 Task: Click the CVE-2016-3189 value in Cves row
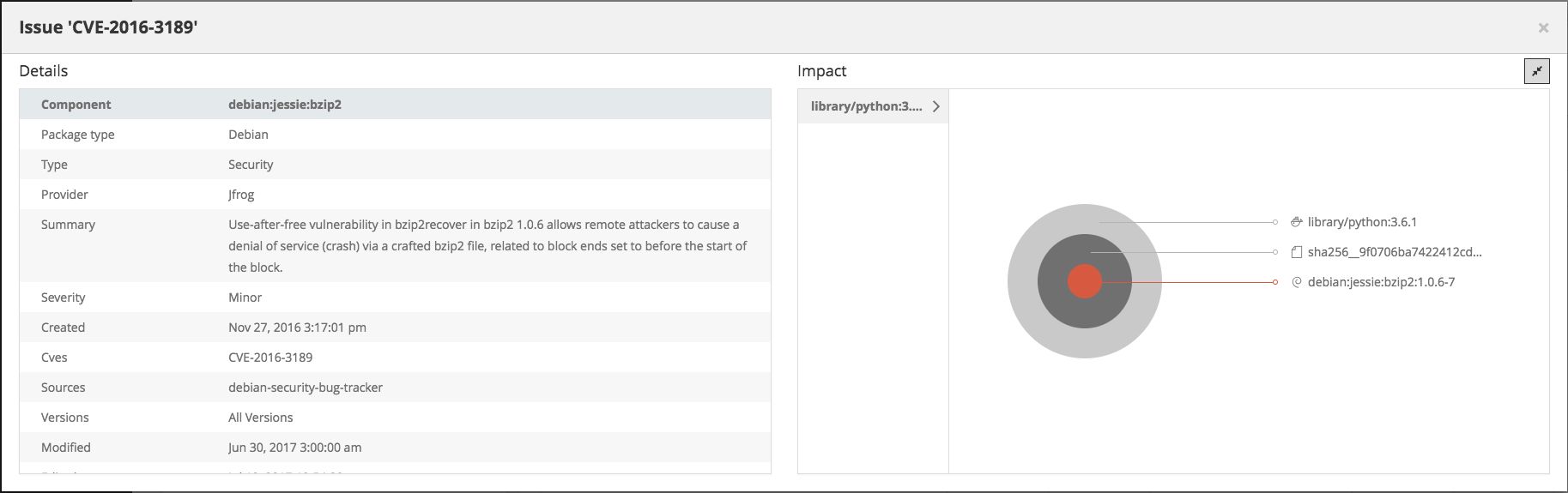[270, 358]
